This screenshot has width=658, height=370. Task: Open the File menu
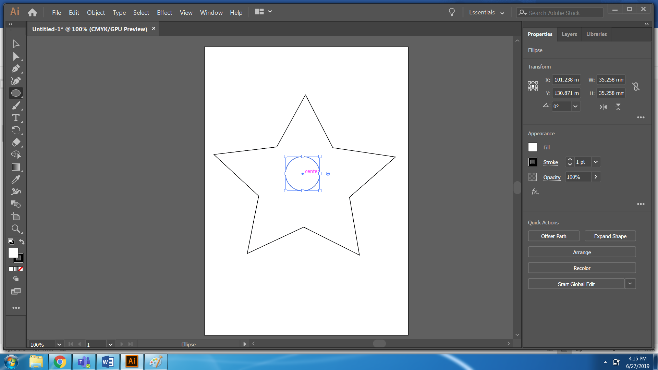pos(57,13)
